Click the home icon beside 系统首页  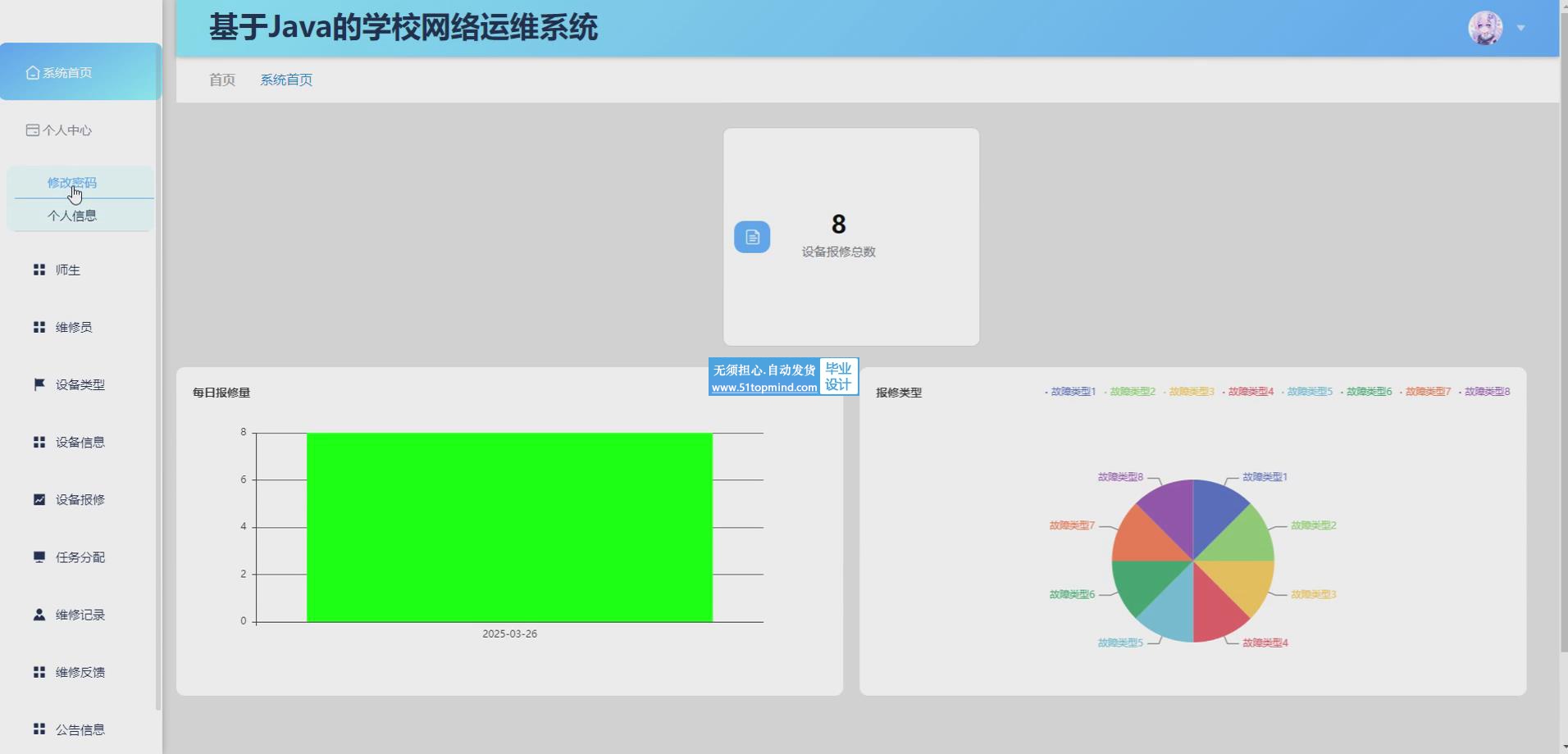(32, 73)
